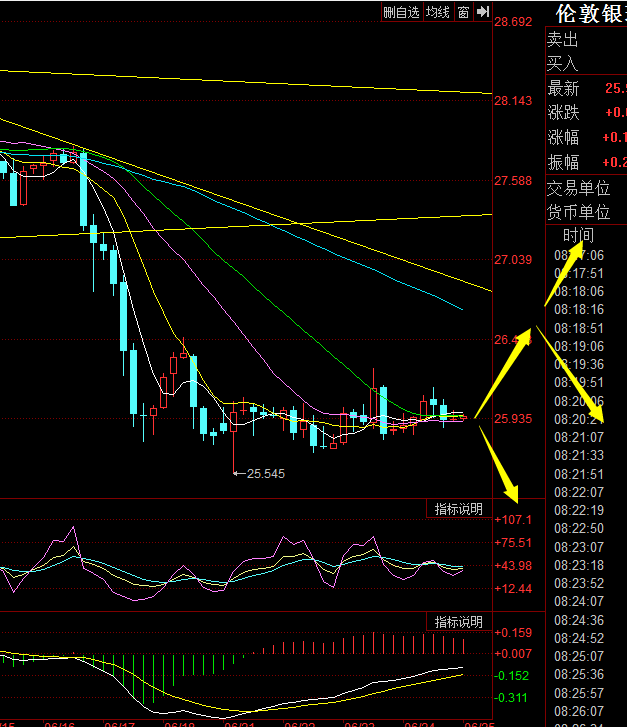Click the 删自选 button above the chart

coord(402,12)
